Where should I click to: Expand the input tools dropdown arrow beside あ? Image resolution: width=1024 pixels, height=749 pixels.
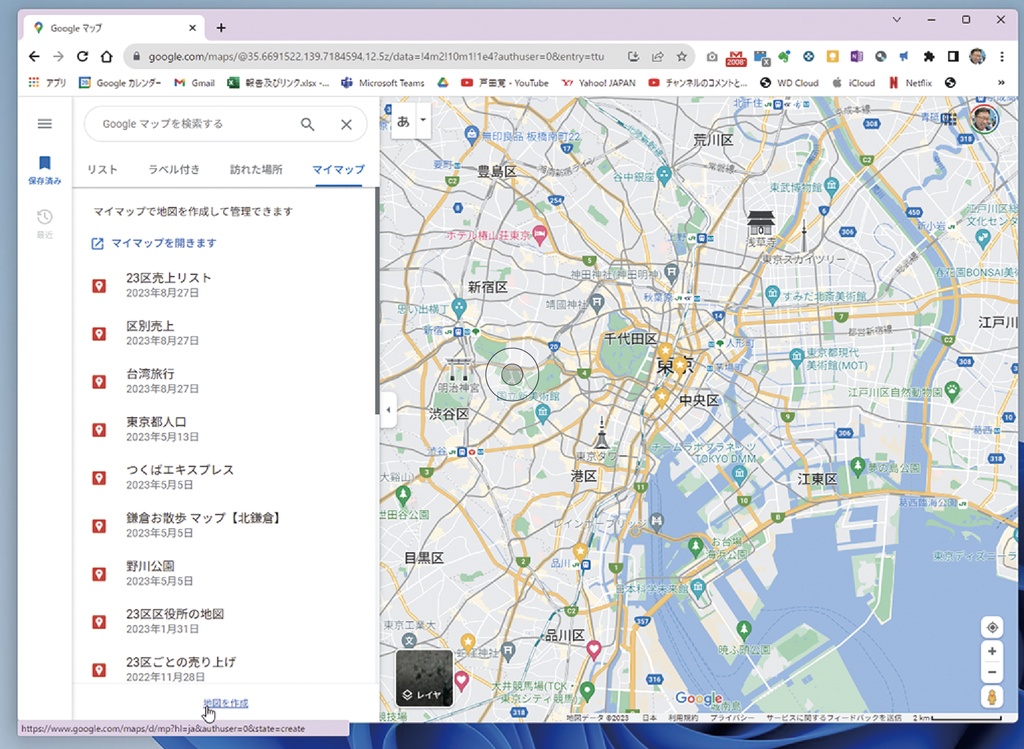(x=423, y=120)
